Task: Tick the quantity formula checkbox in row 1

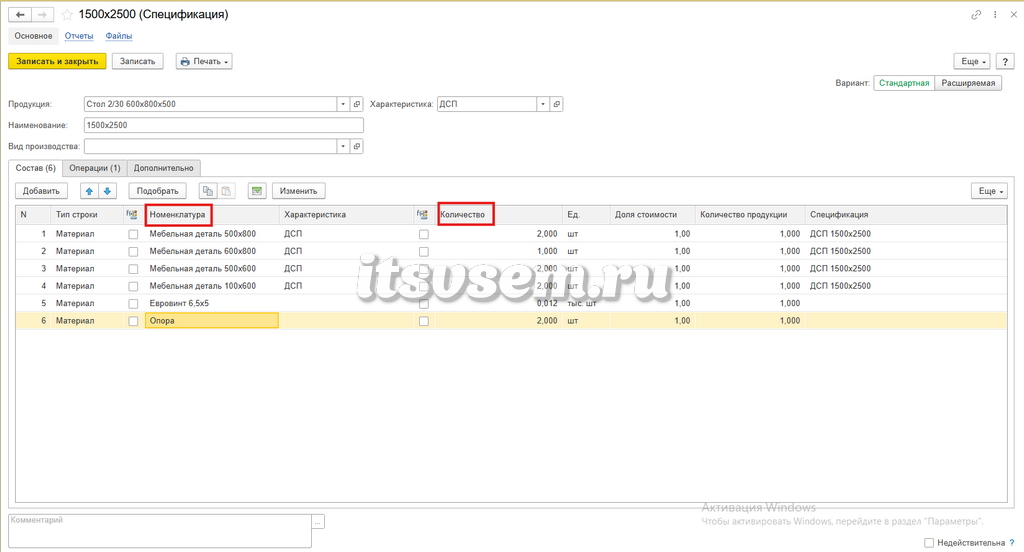Action: (424, 234)
